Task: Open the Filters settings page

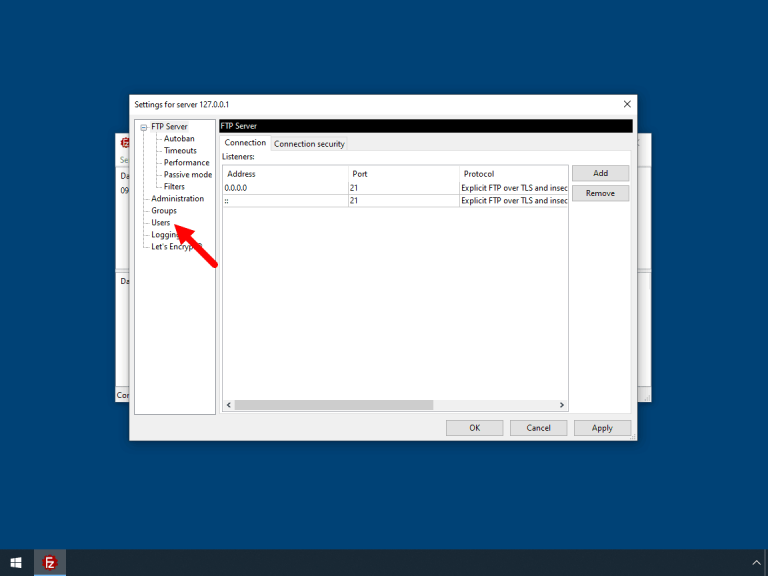Action: click(x=174, y=187)
